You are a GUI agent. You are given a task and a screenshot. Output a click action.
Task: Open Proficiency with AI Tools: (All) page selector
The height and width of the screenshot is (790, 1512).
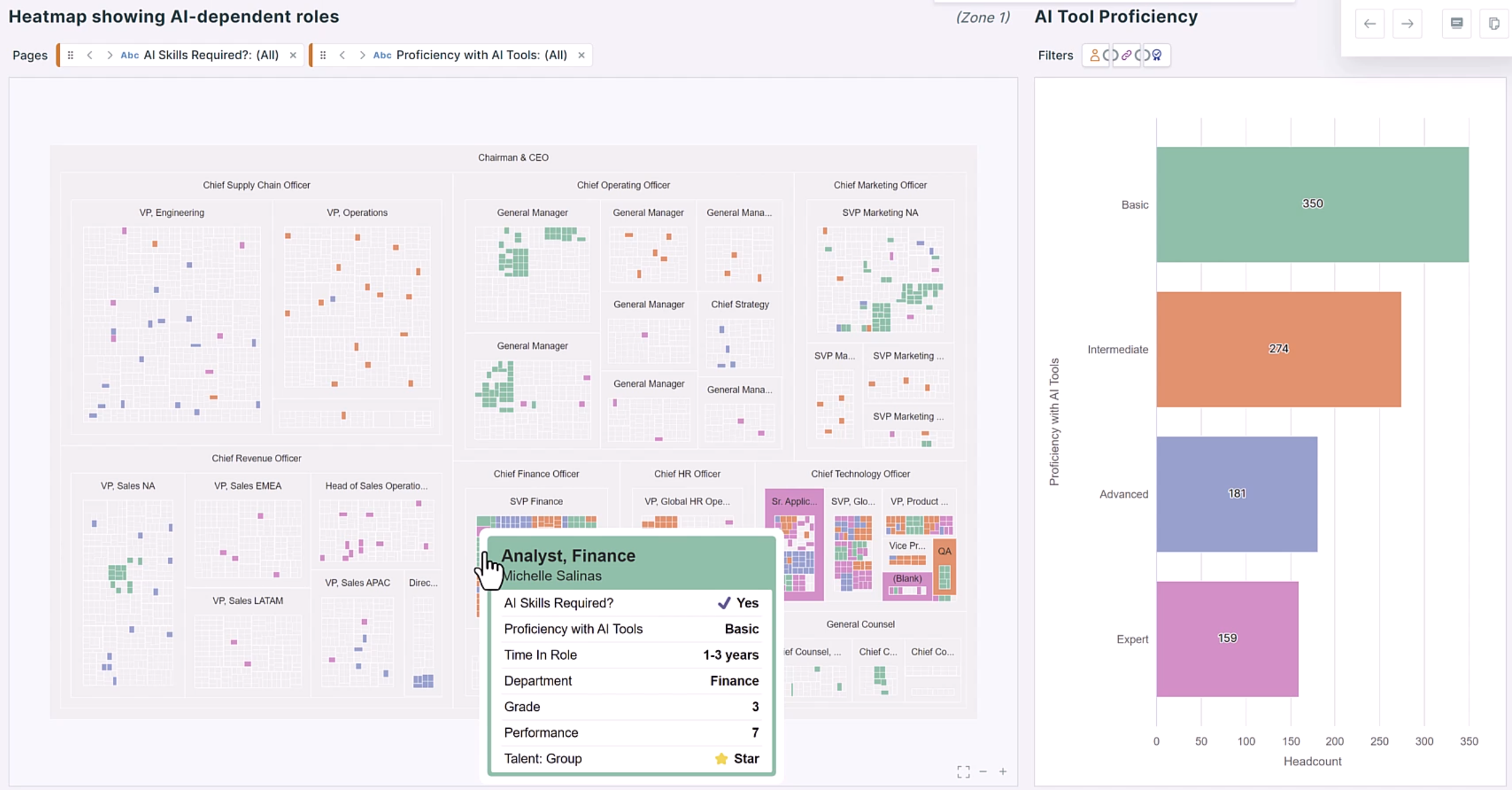pyautogui.click(x=481, y=55)
